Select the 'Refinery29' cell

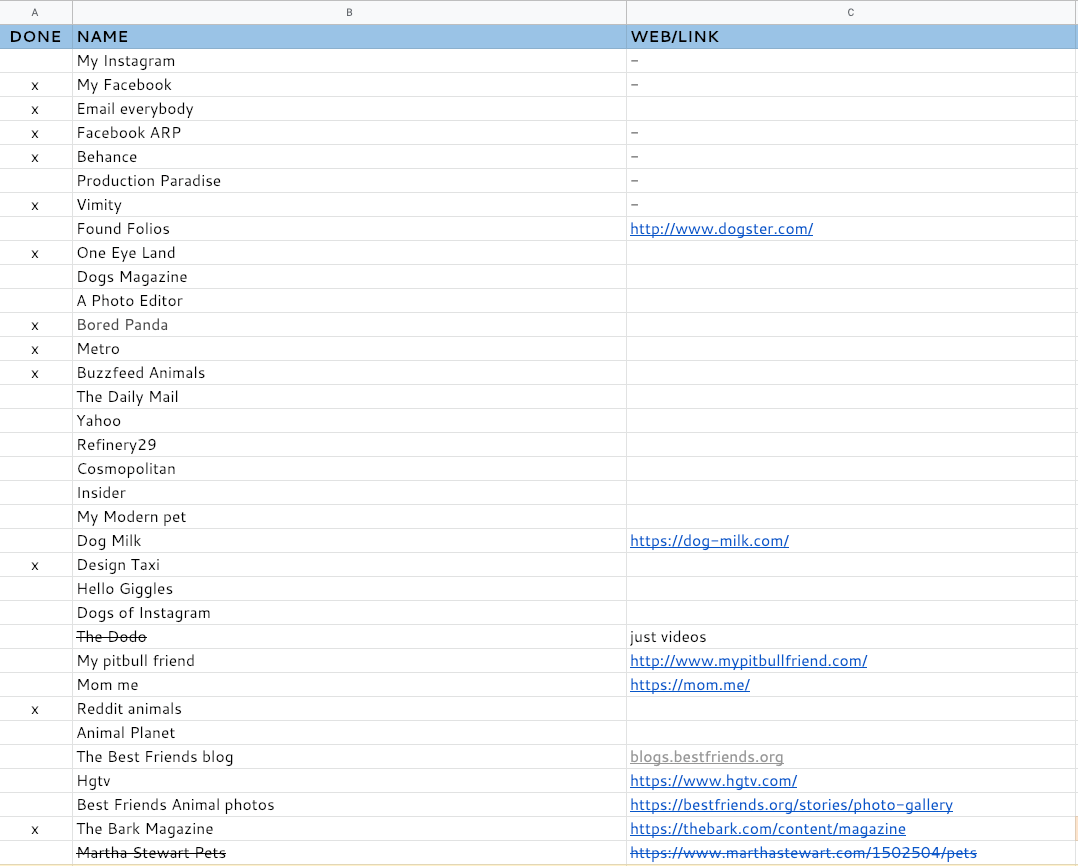(x=349, y=445)
